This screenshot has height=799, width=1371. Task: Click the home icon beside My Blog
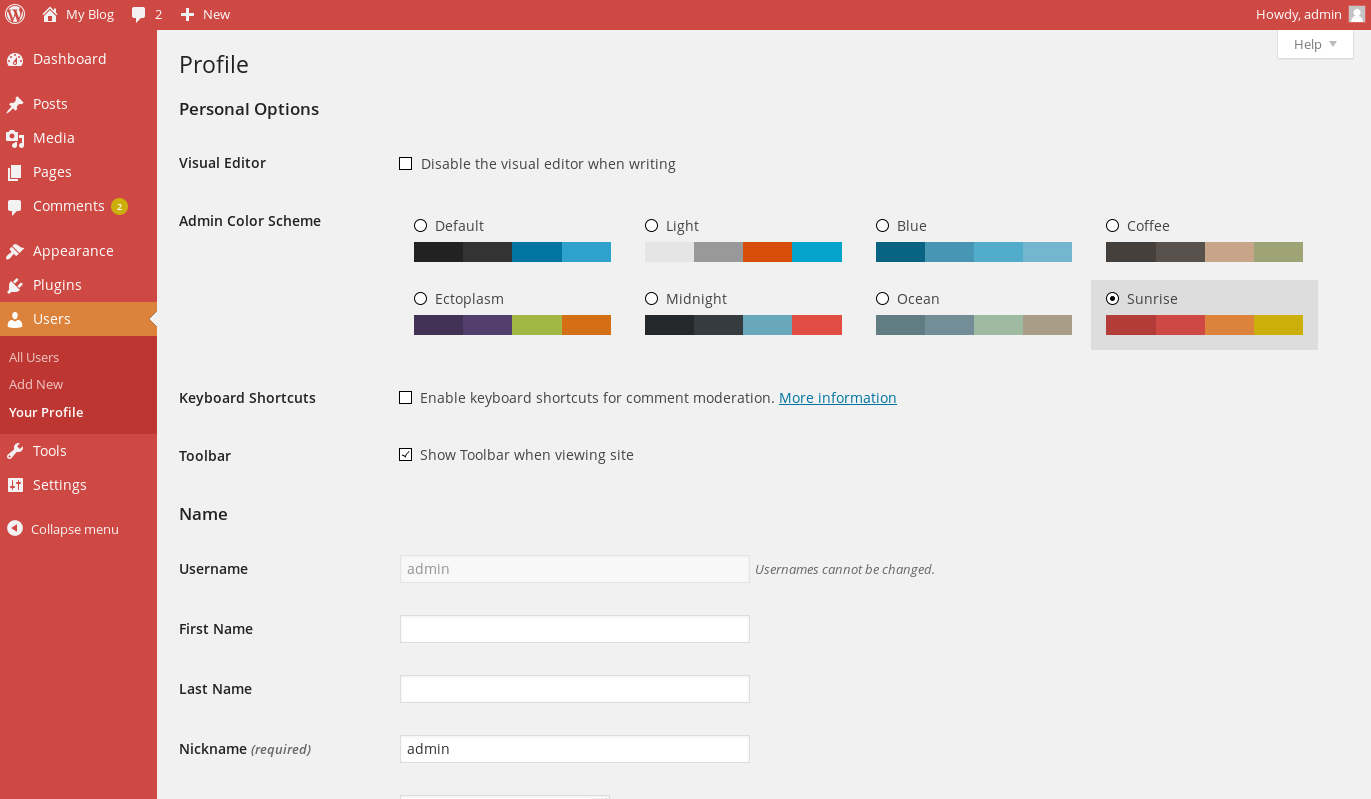50,14
